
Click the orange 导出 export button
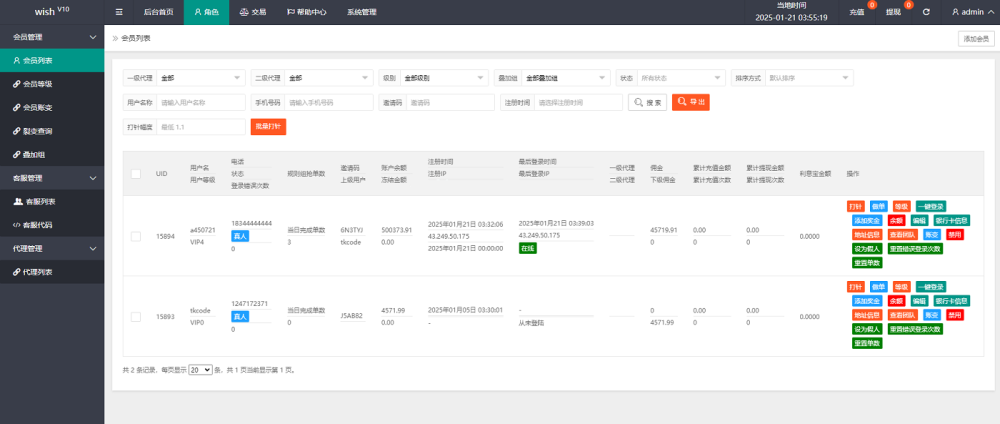690,102
